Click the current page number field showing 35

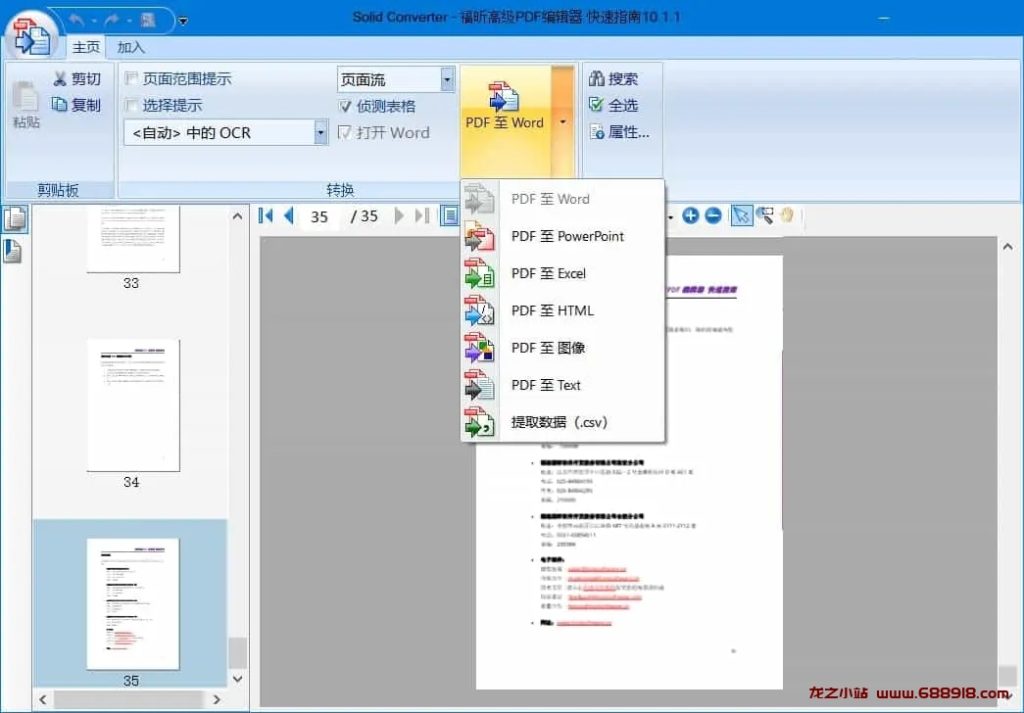pyautogui.click(x=319, y=216)
